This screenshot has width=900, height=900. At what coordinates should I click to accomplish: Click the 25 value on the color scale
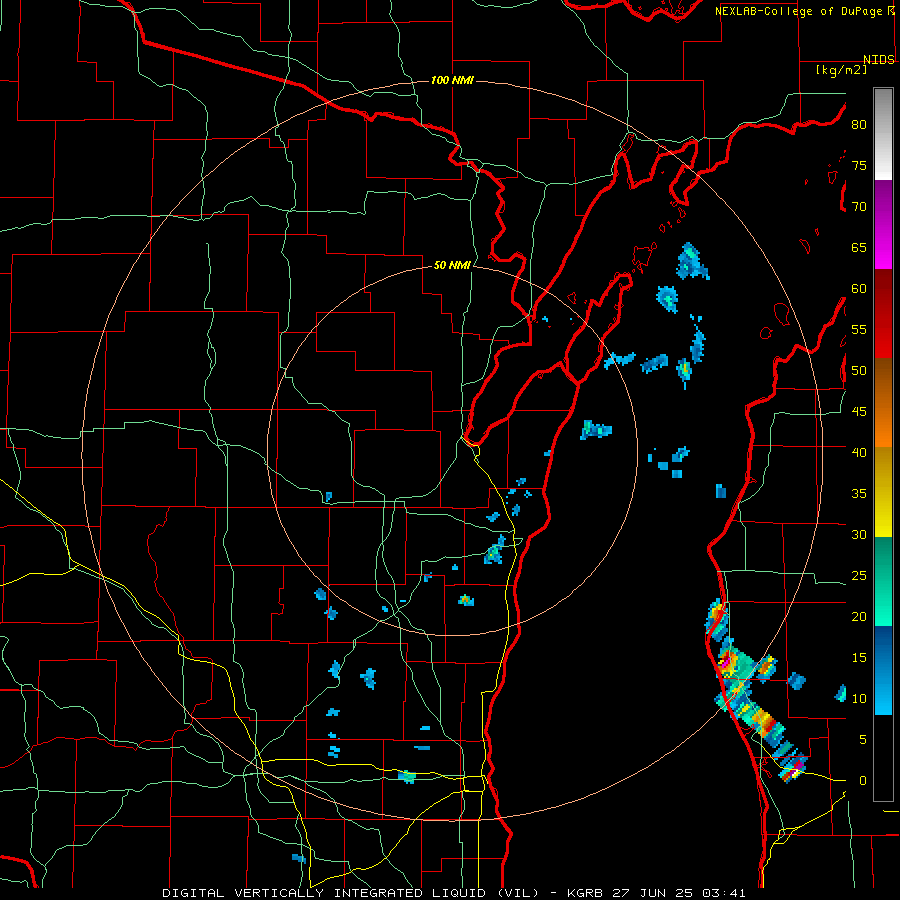point(859,576)
